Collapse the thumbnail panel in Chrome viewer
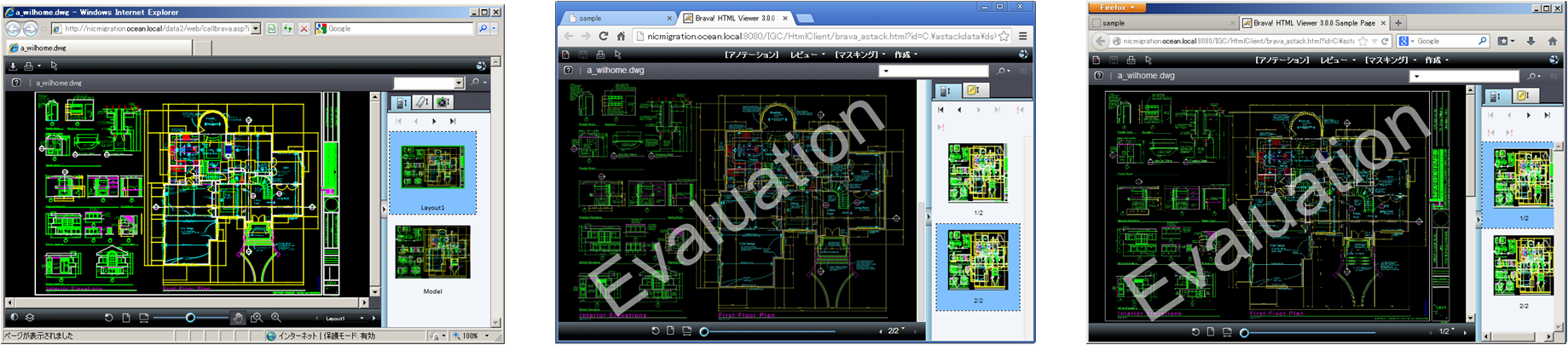 (929, 218)
